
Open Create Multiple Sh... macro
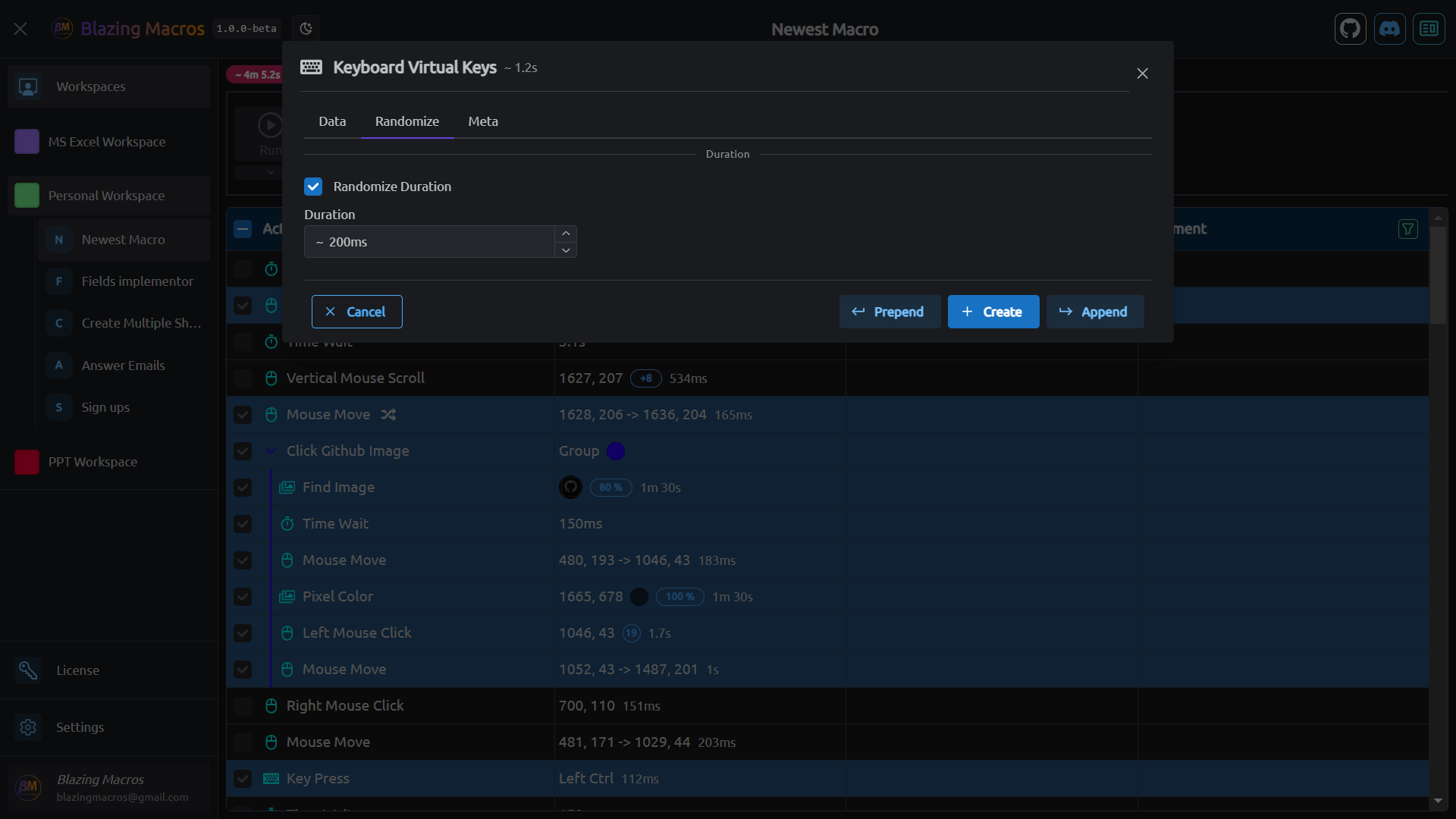(124, 323)
